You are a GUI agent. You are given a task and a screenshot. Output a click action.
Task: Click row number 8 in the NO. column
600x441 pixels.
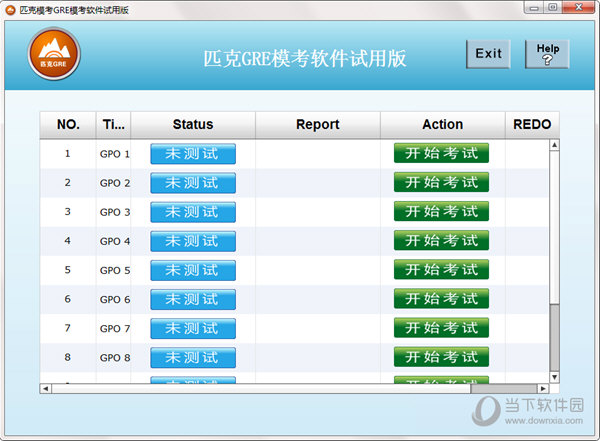(x=67, y=358)
